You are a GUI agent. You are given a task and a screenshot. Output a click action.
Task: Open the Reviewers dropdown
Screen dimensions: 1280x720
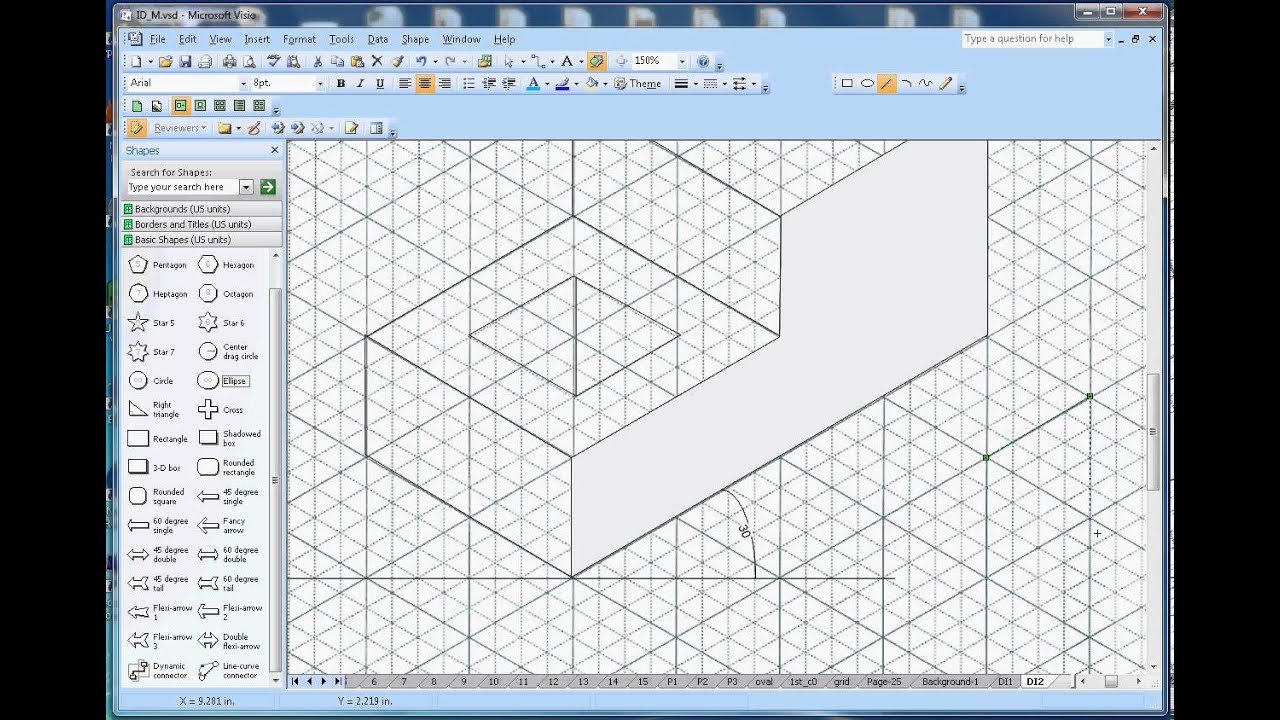click(x=180, y=128)
